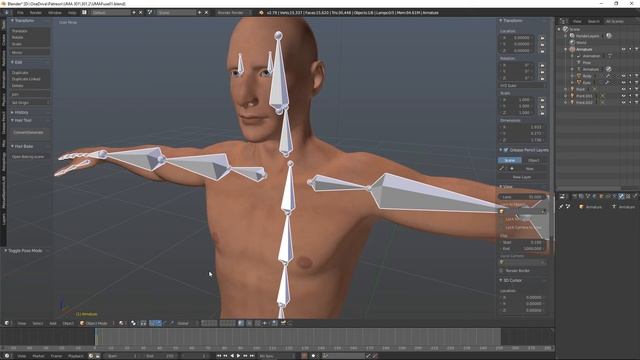
Task: Open the Info editor type selector icon
Action: click(x=7, y=13)
